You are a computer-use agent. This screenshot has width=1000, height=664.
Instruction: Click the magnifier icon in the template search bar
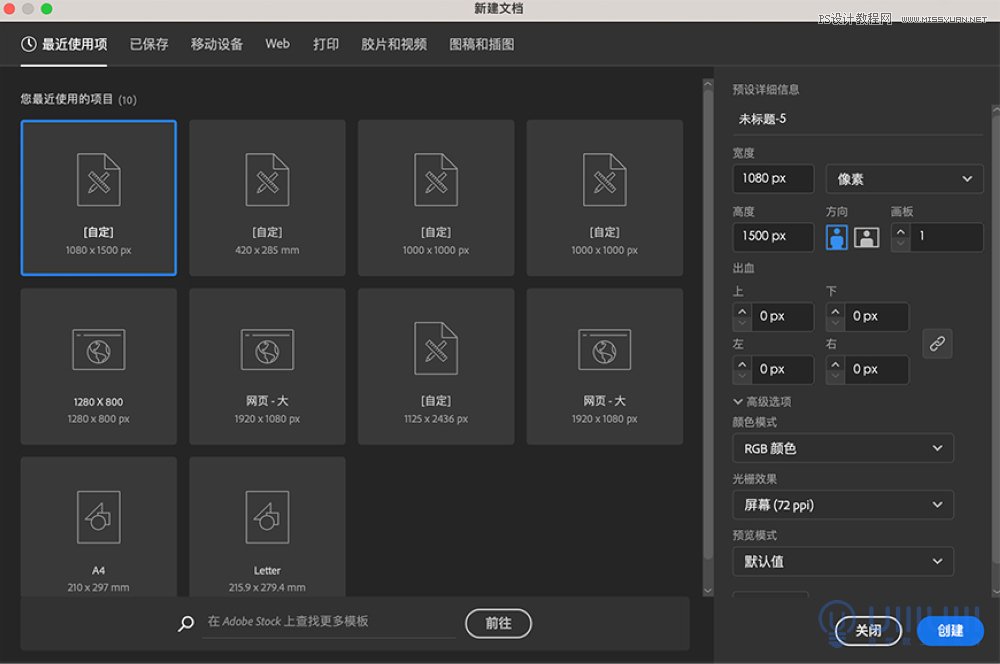pos(185,623)
